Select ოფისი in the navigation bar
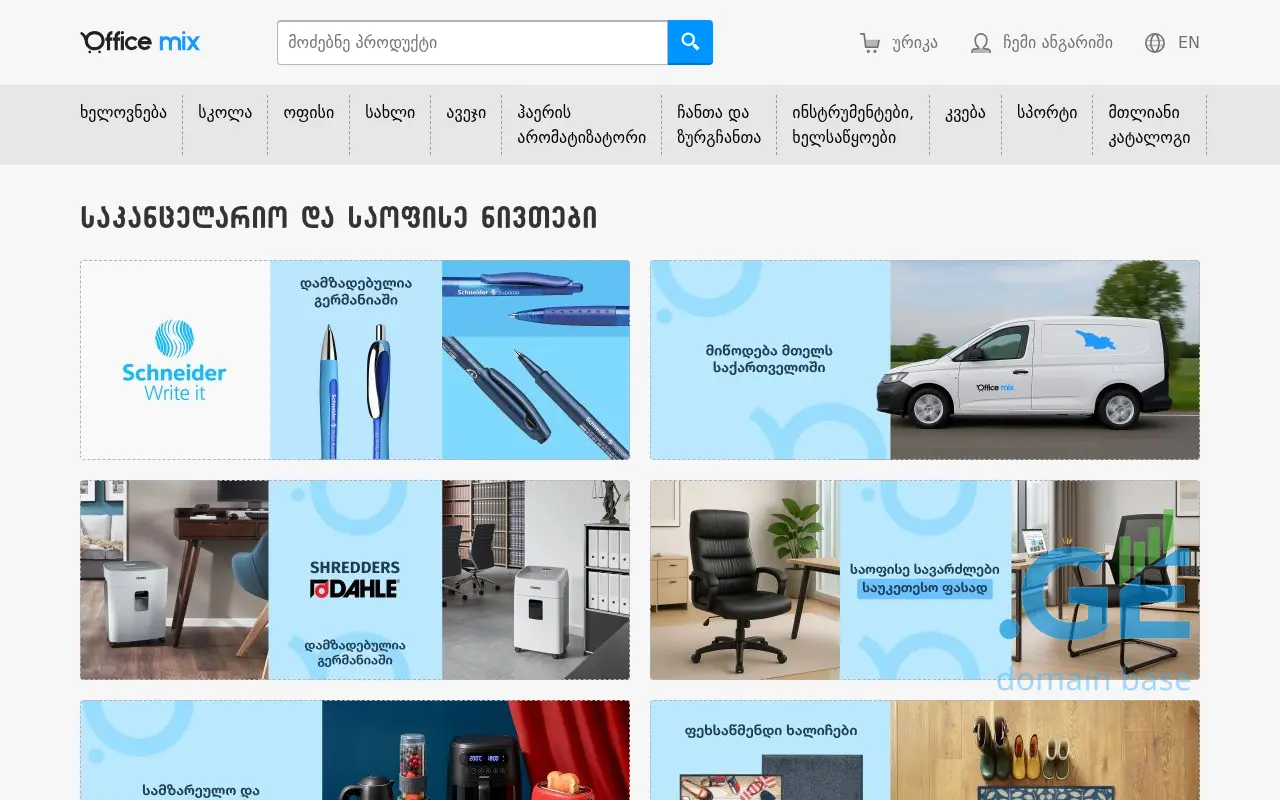This screenshot has height=800, width=1280. point(308,112)
